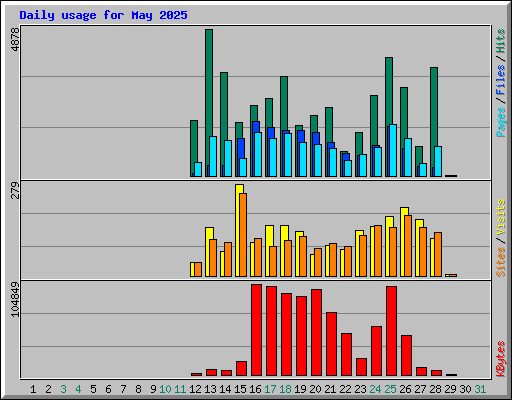The image size is (512, 400).
Task: Click the 4878 axis value
Action: (x=15, y=39)
